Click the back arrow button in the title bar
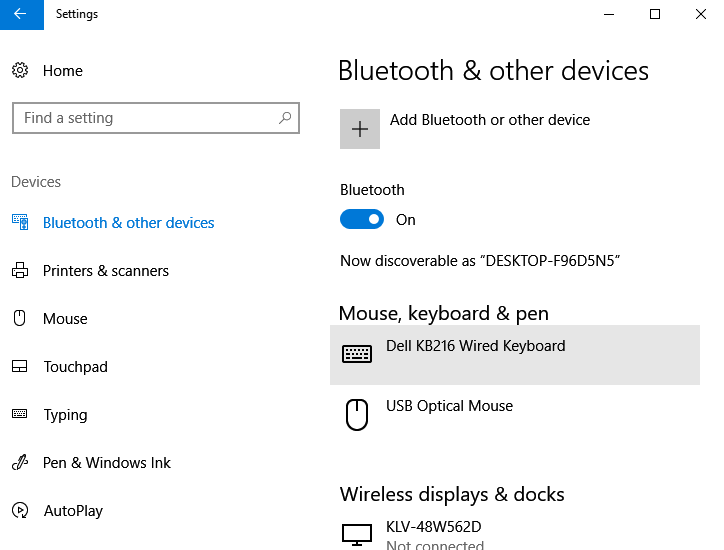724x550 pixels. click(x=22, y=14)
